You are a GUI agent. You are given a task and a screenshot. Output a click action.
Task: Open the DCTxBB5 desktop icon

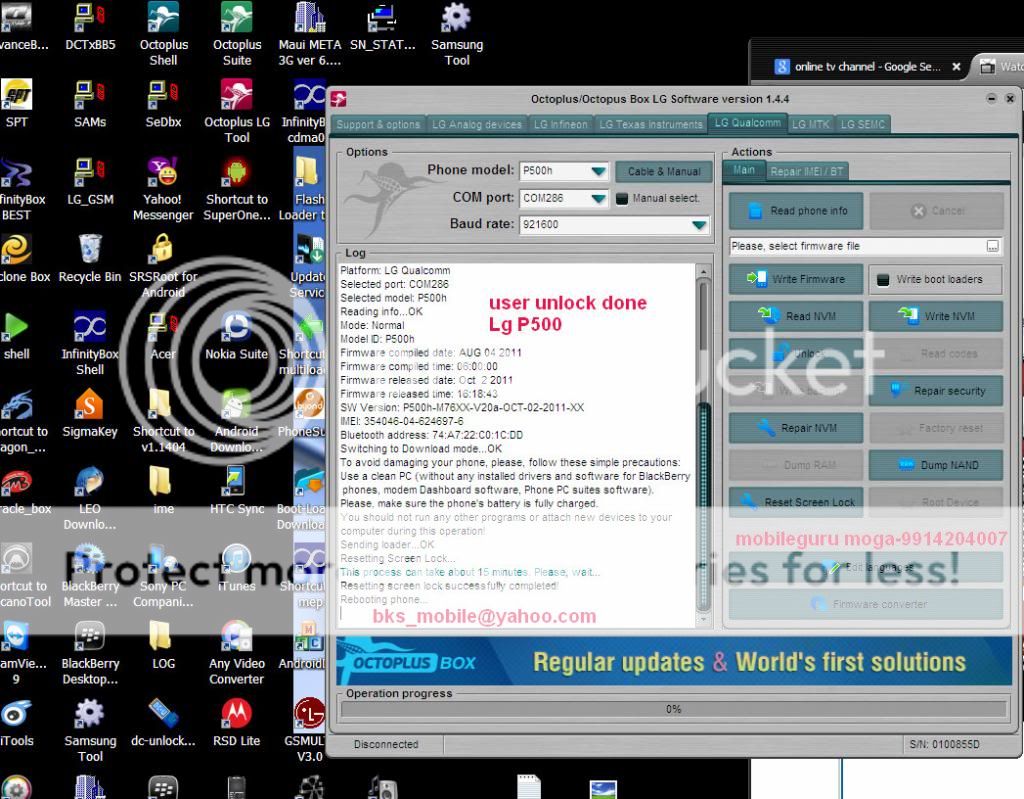coord(90,27)
